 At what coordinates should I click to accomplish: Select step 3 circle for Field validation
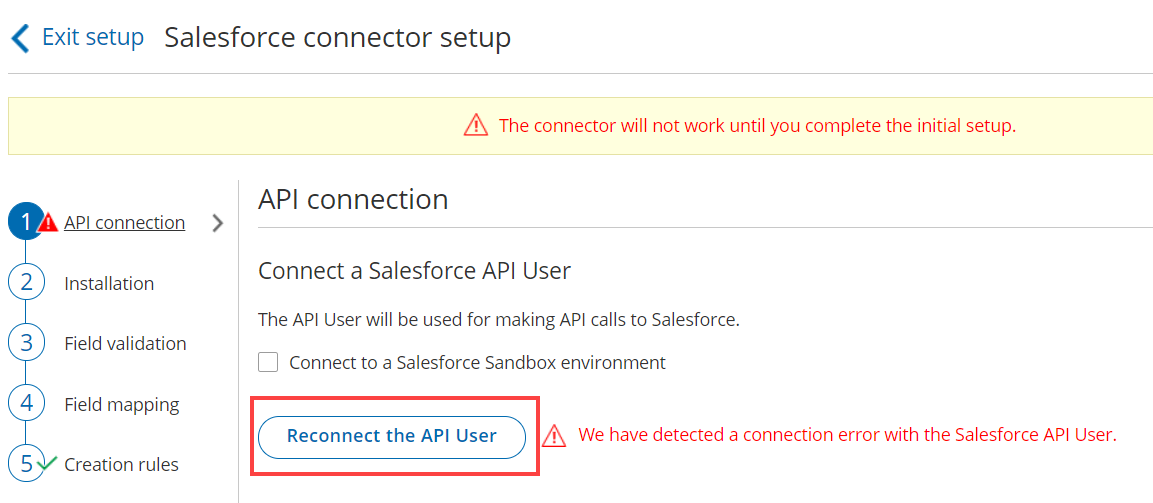coord(26,343)
